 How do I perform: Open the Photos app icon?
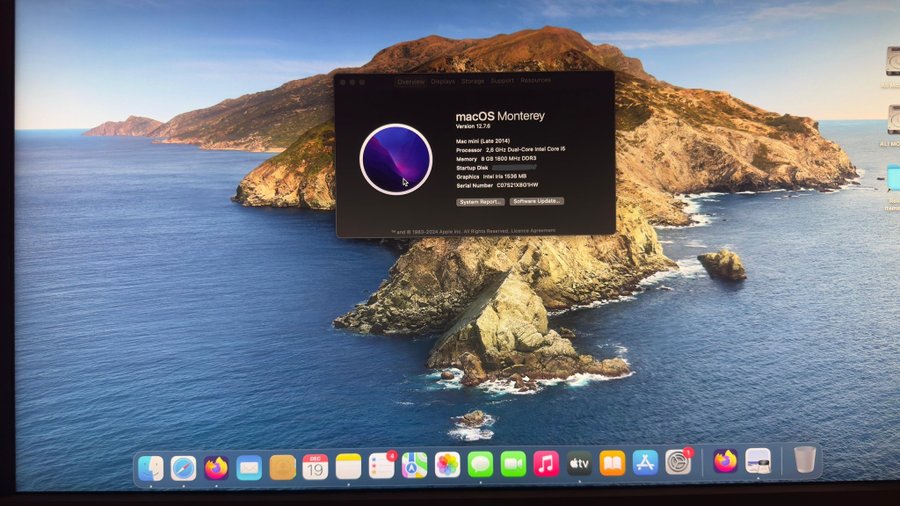pyautogui.click(x=447, y=465)
